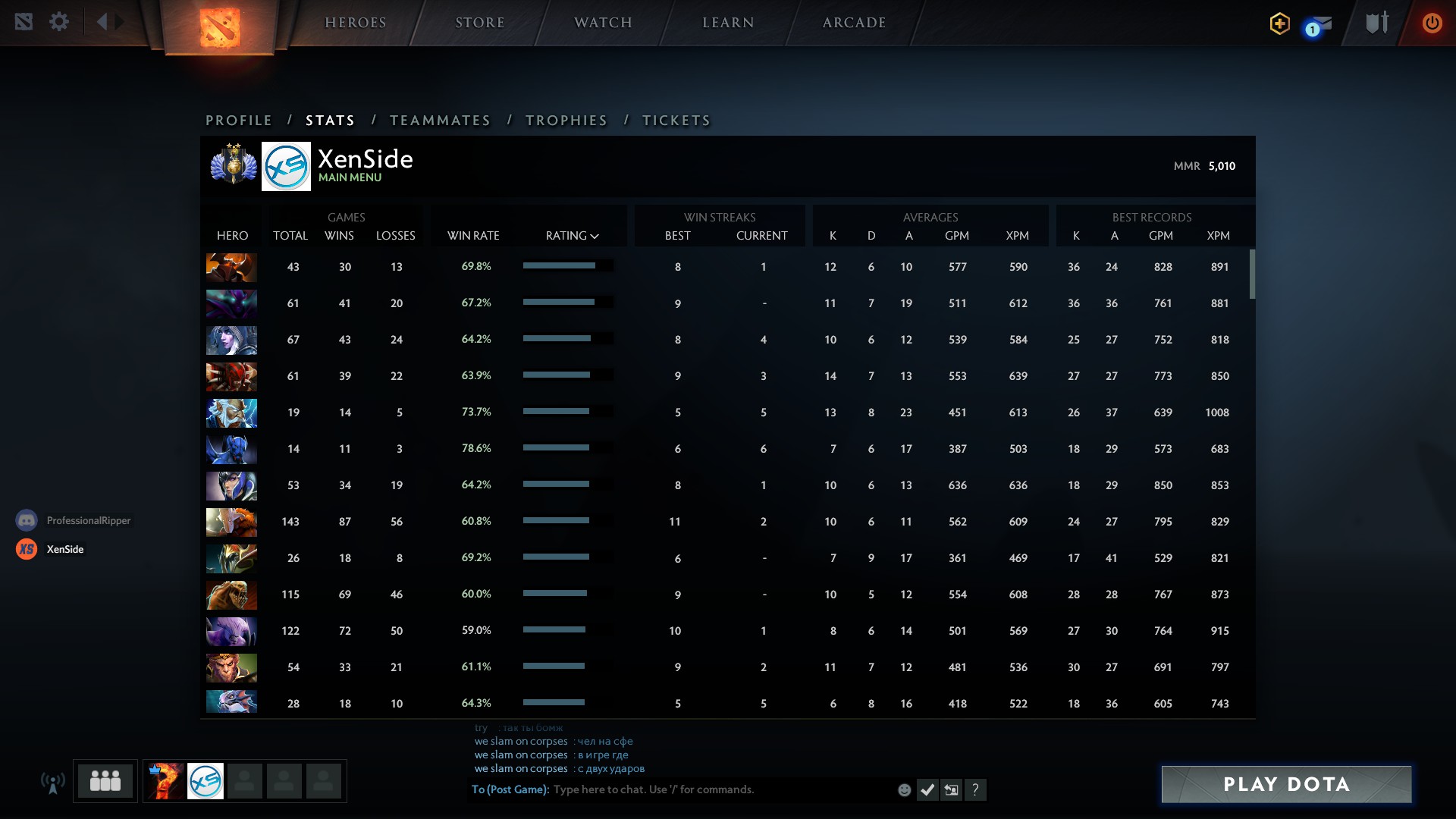Sort table by Win Rate header
Image resolution: width=1456 pixels, height=819 pixels.
473,236
